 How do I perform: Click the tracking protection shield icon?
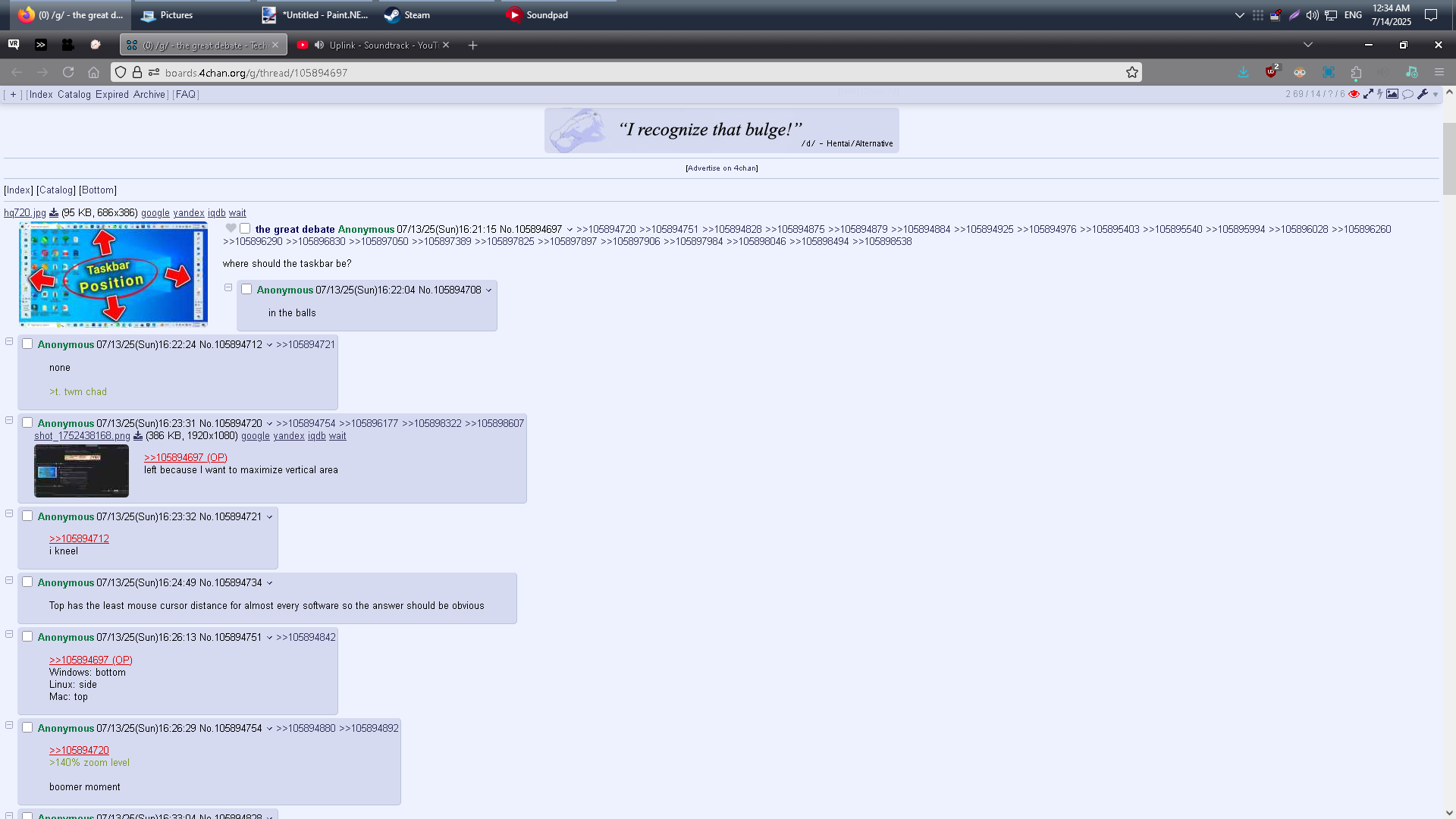121,72
